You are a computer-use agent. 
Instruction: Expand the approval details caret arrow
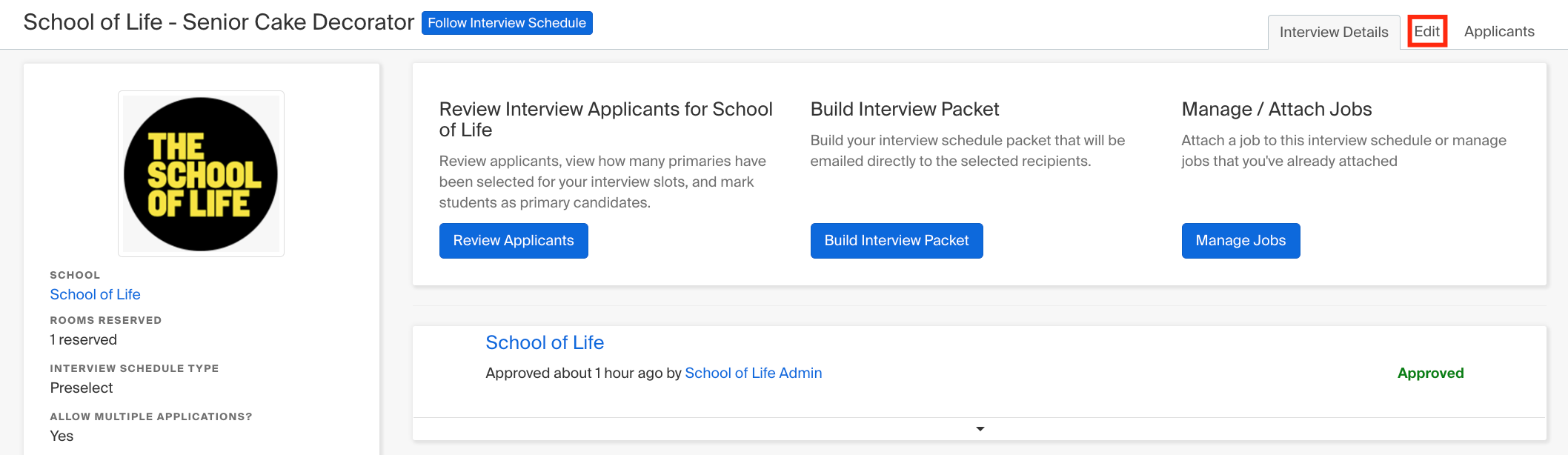(980, 429)
